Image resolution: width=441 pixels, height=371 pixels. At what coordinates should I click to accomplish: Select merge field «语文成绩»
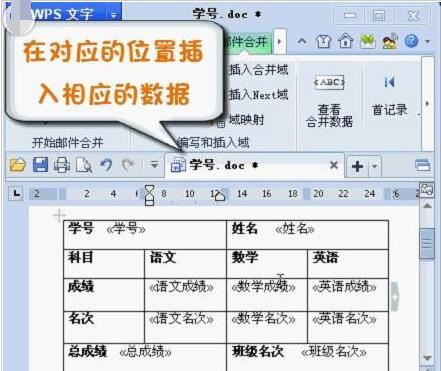coord(181,287)
